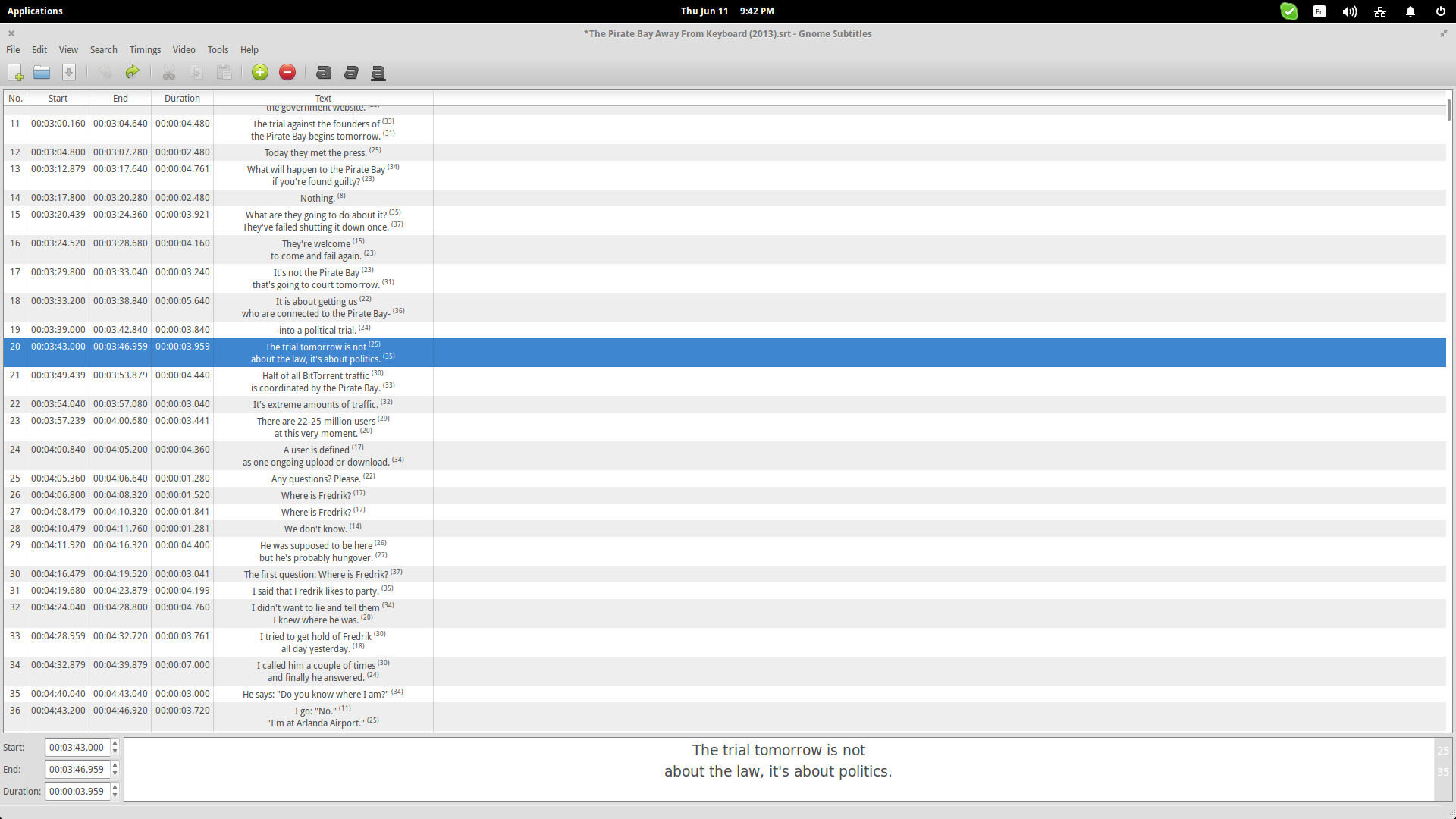This screenshot has width=1456, height=819.
Task: Open the notifications bell icon
Action: point(1410,11)
